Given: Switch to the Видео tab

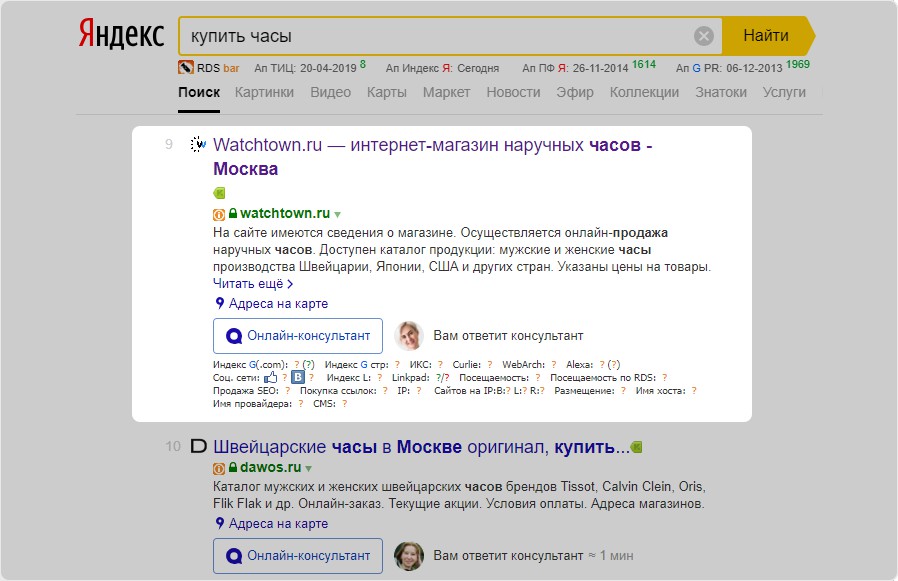Looking at the screenshot, I should pos(330,92).
